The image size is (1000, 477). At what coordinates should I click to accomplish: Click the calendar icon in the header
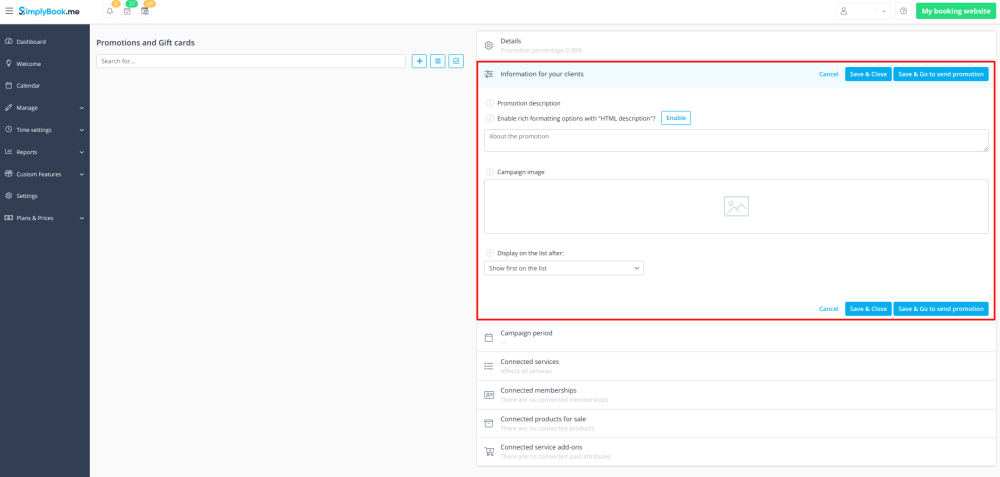145,11
